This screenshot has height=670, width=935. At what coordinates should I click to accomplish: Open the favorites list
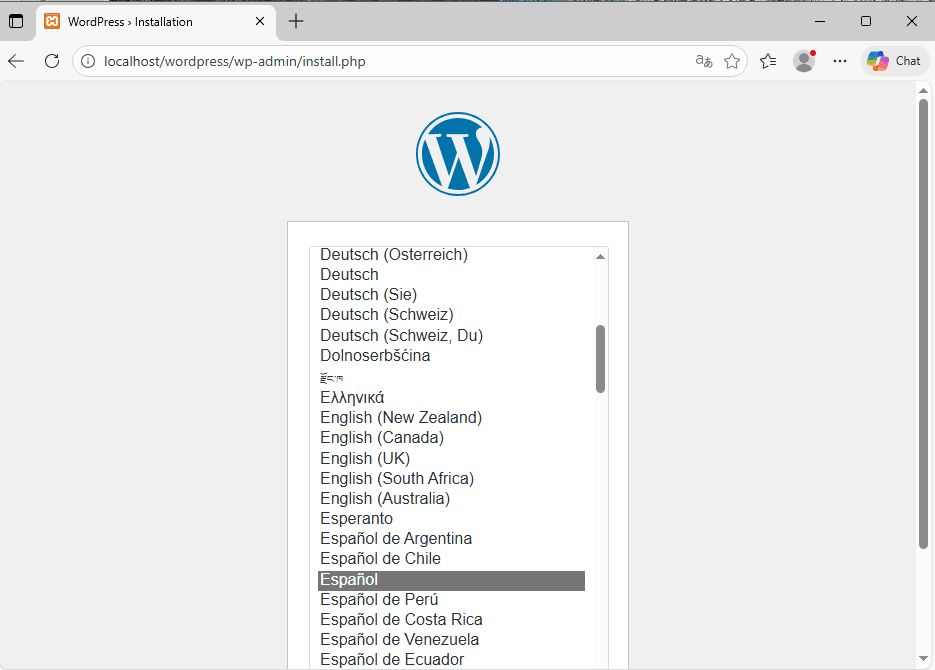[x=768, y=61]
